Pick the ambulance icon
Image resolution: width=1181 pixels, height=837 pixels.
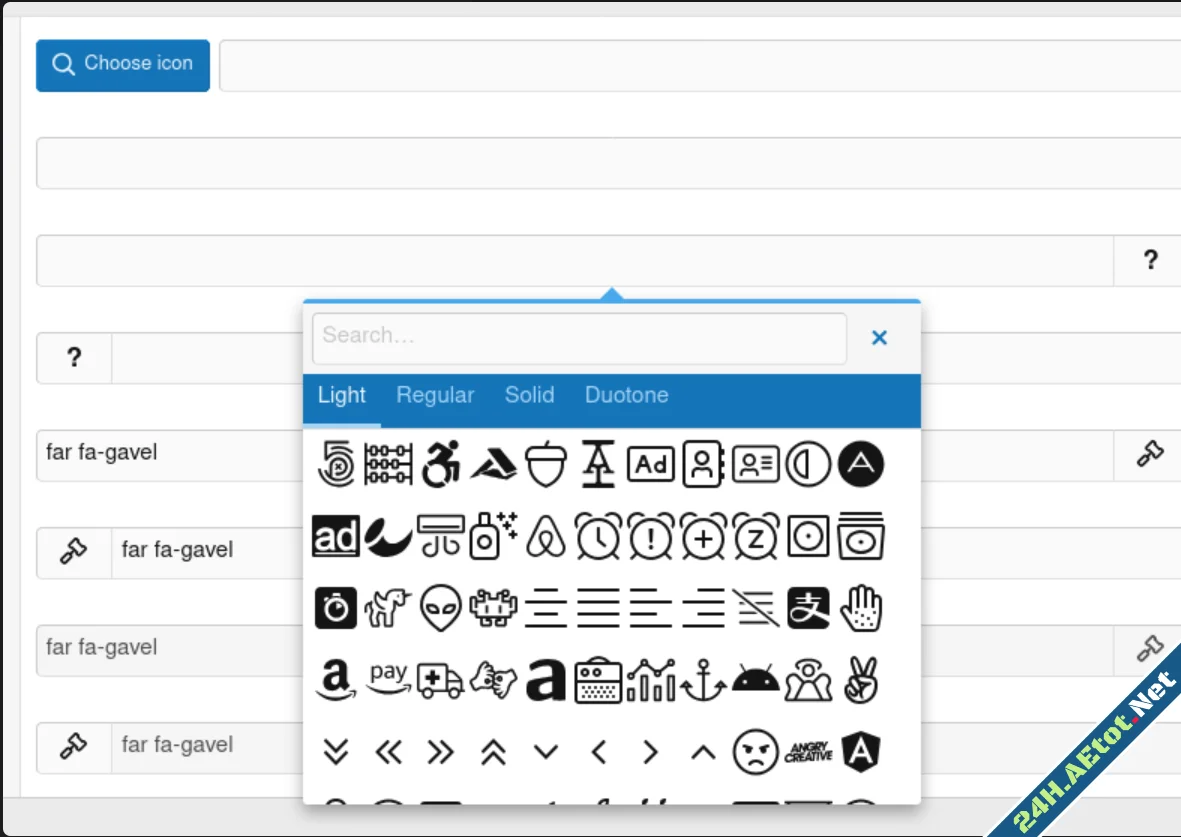(440, 680)
